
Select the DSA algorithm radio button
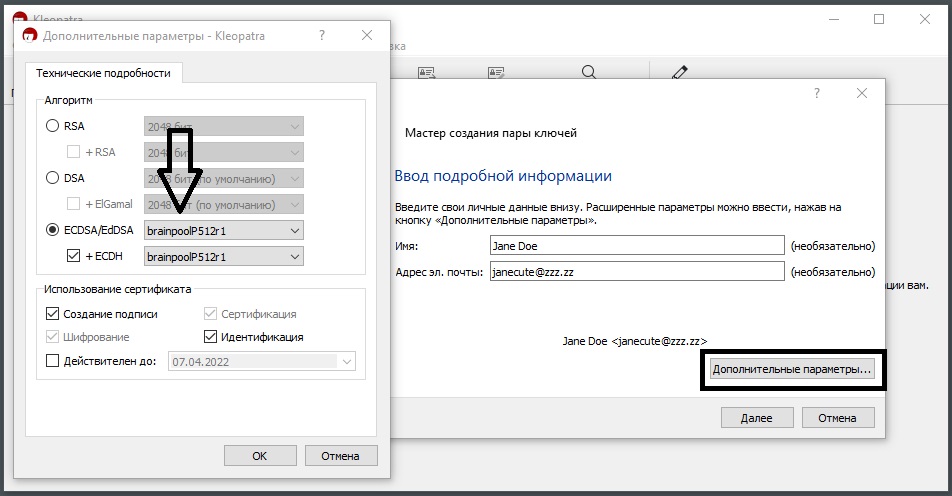click(53, 178)
